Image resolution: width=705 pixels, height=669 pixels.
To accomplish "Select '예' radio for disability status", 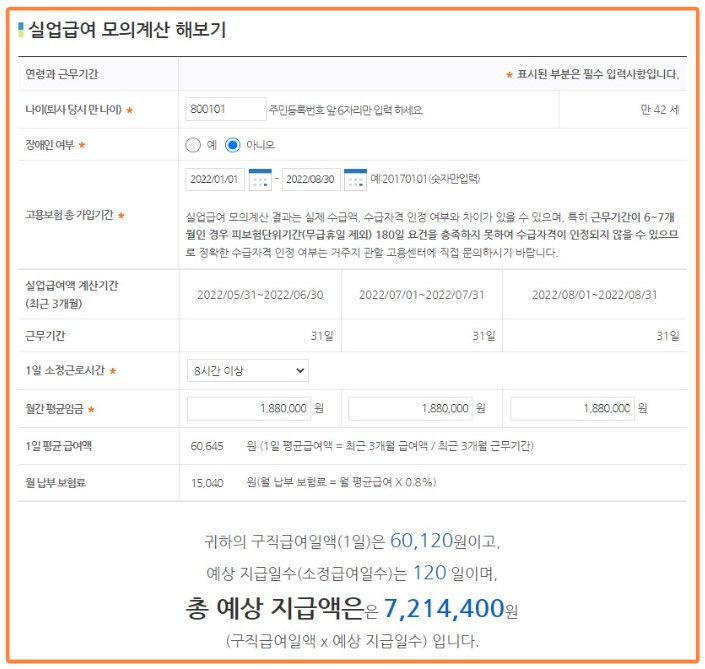I will pyautogui.click(x=193, y=145).
